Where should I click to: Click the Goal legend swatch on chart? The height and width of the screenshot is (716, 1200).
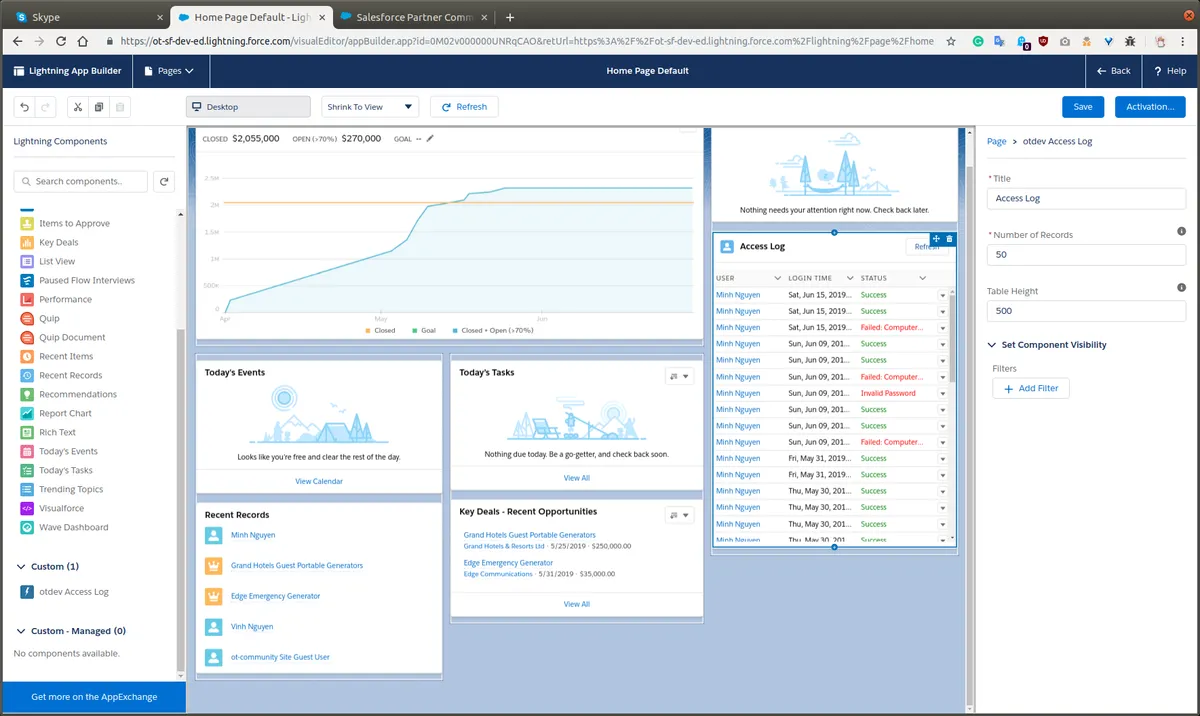[413, 330]
